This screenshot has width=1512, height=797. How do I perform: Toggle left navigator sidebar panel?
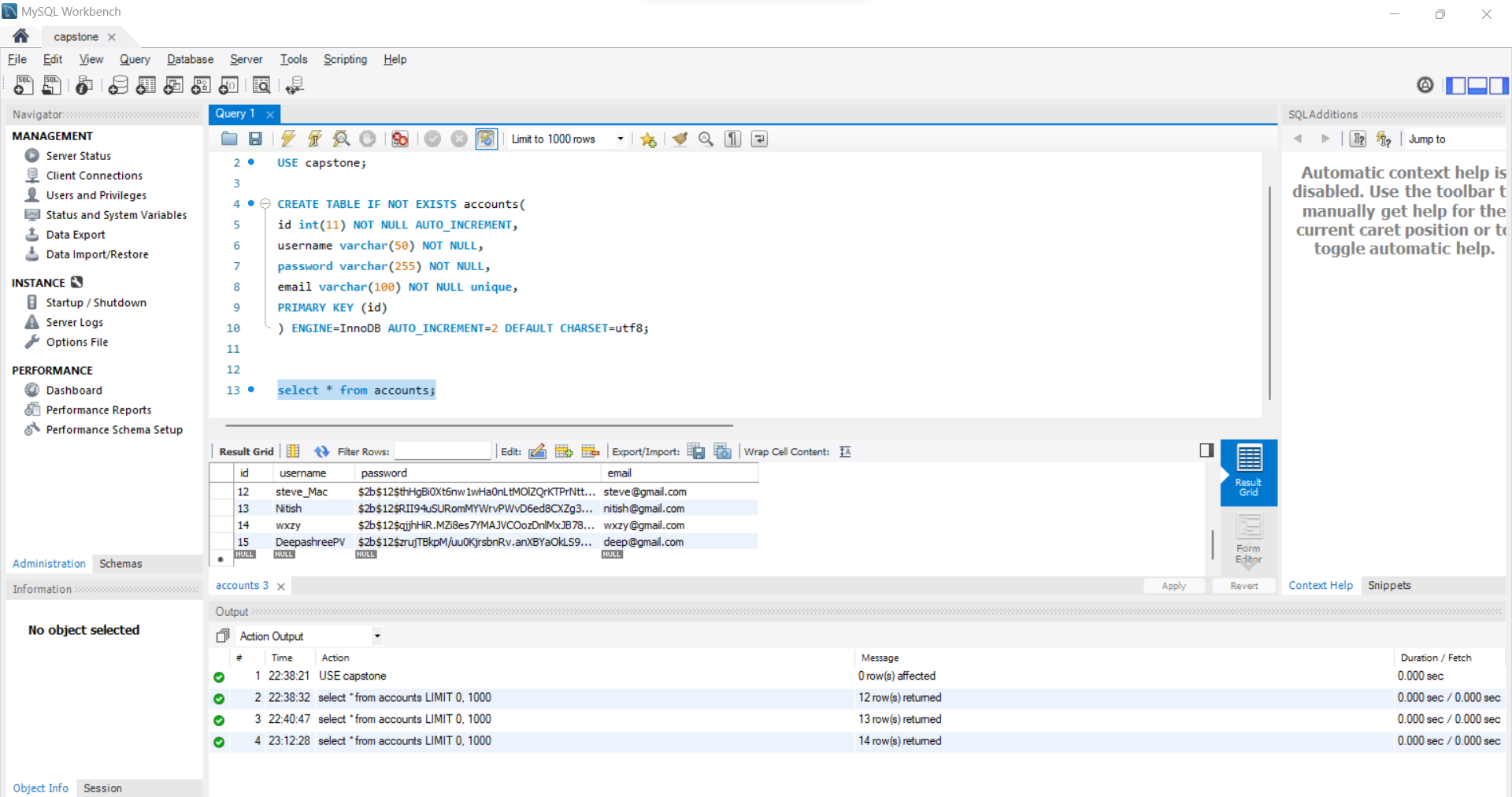[x=1456, y=85]
